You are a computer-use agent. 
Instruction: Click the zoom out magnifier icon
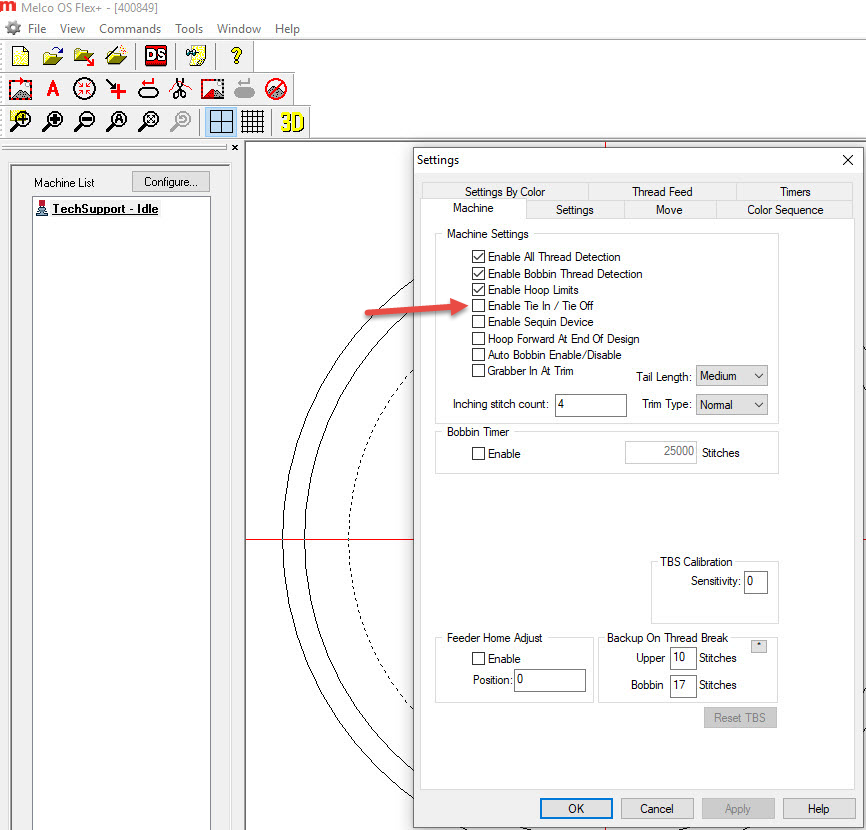[x=85, y=122]
